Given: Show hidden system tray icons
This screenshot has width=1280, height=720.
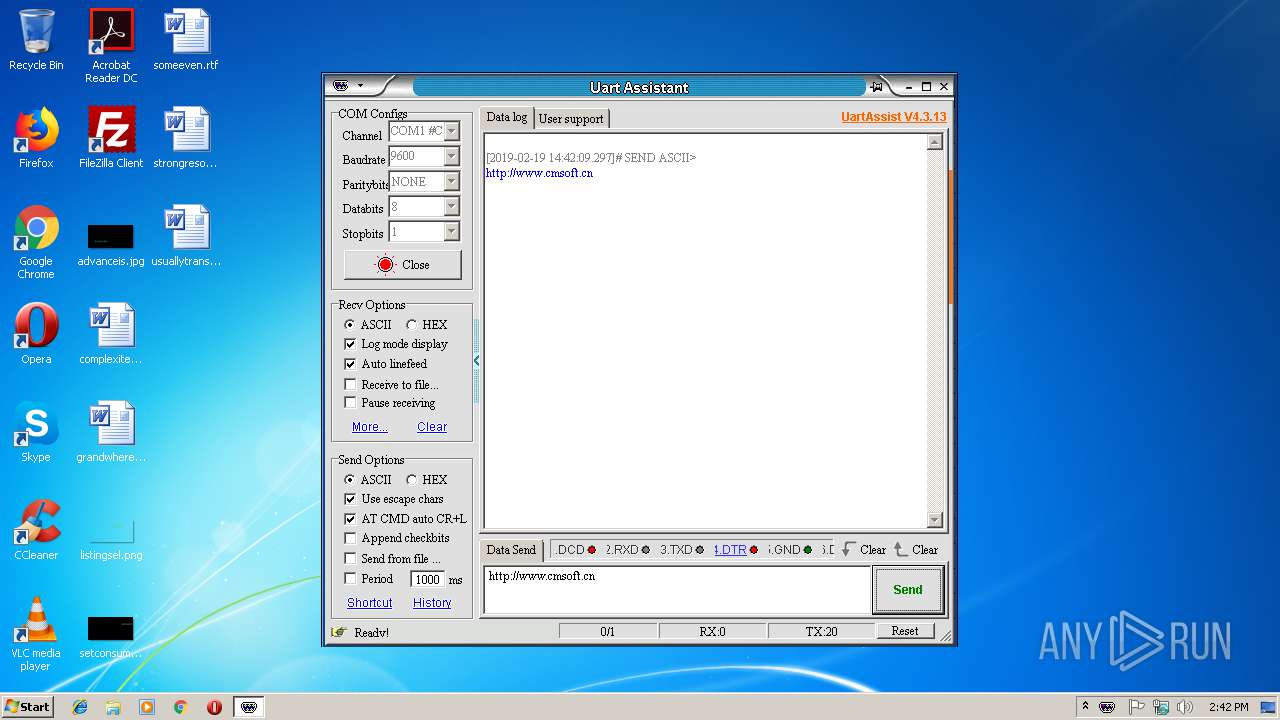Looking at the screenshot, I should (1085, 707).
